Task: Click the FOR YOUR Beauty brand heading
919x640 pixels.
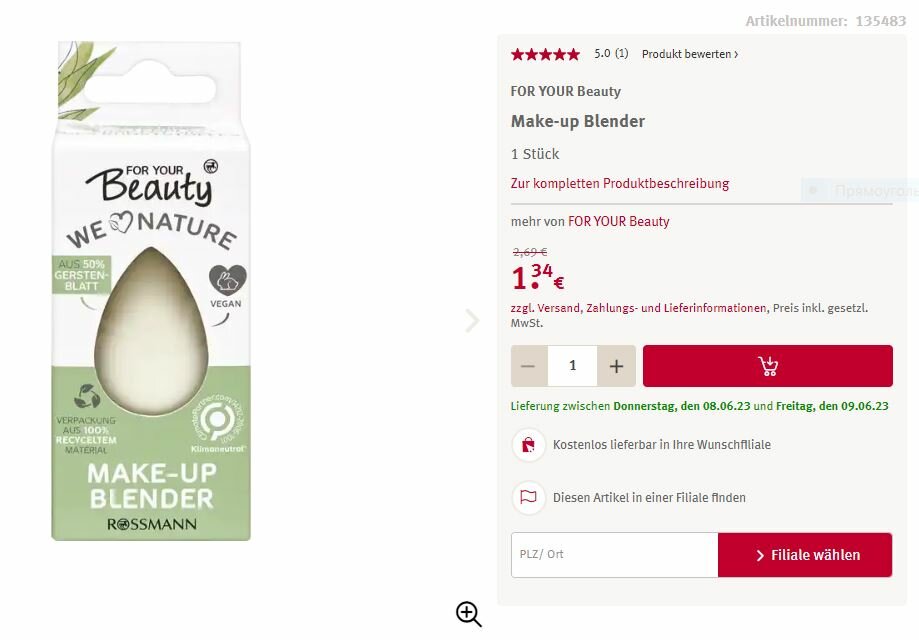Action: click(566, 91)
